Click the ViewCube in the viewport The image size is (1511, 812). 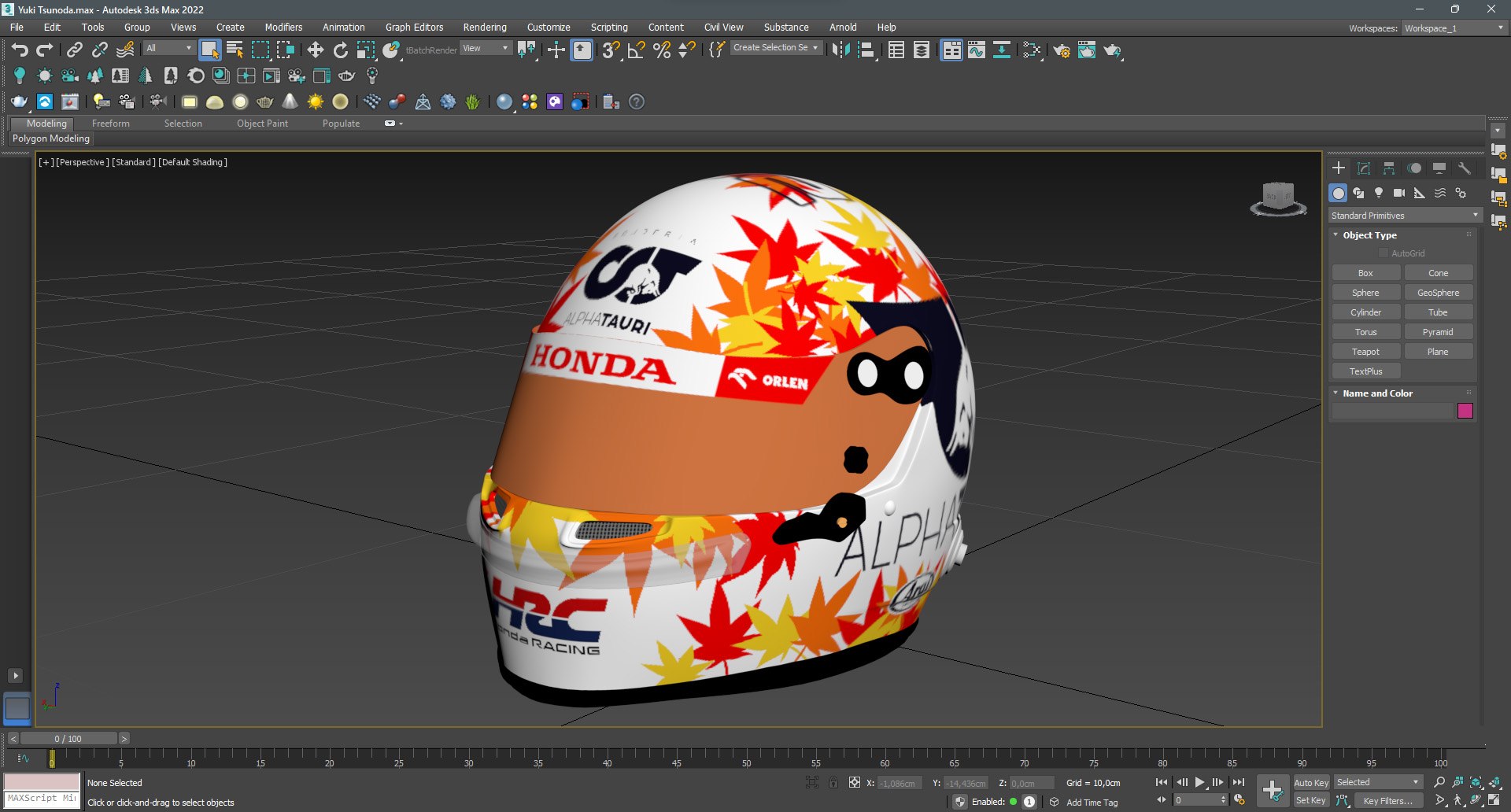pyautogui.click(x=1279, y=198)
